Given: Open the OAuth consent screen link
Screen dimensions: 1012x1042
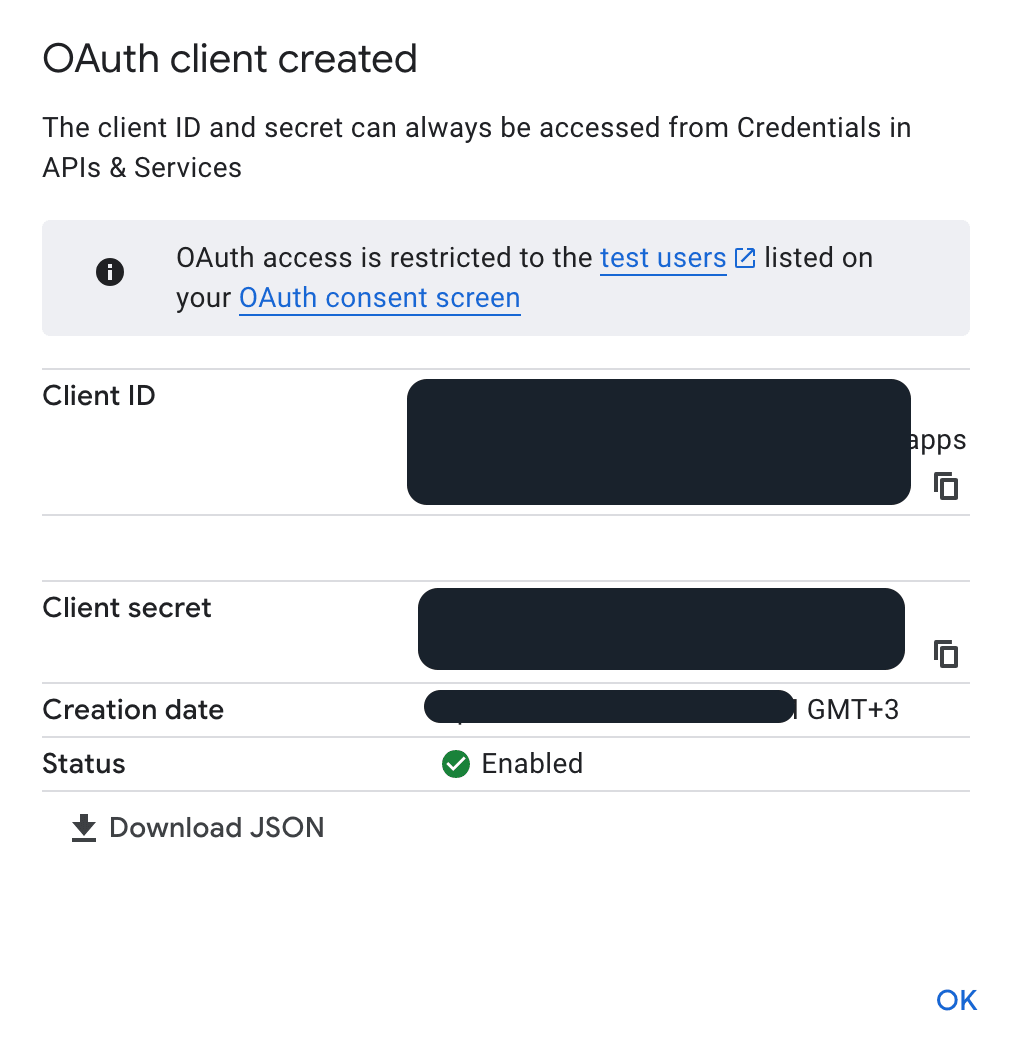Looking at the screenshot, I should [x=379, y=298].
